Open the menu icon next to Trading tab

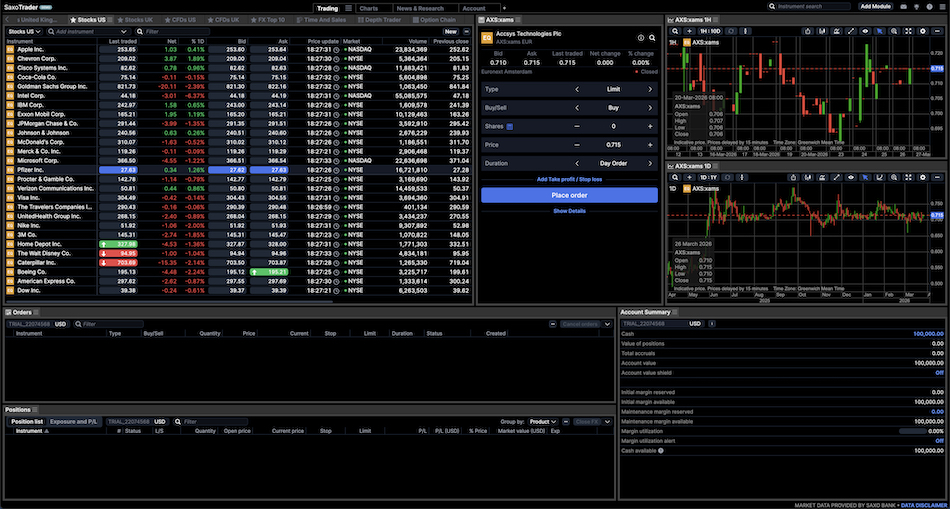point(348,8)
